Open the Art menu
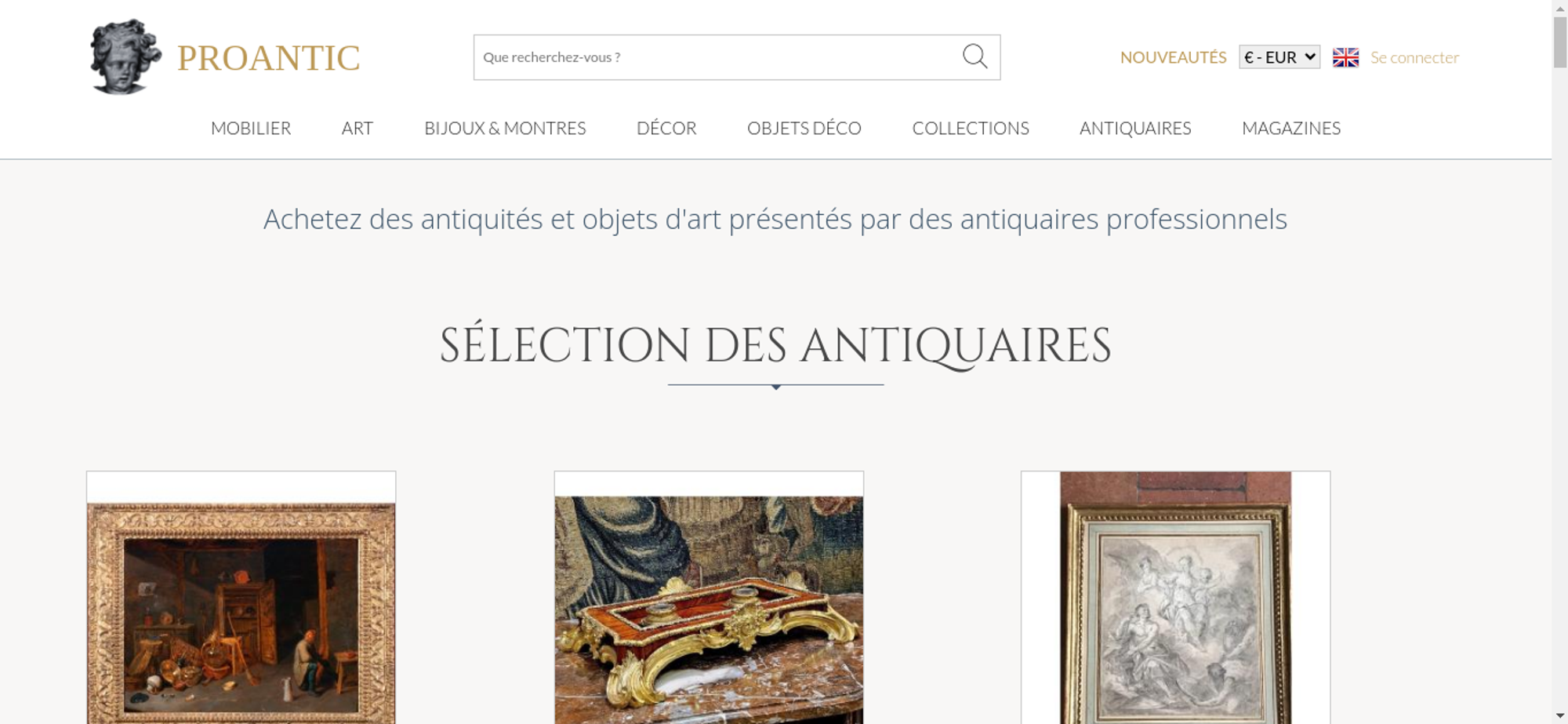 pos(358,129)
